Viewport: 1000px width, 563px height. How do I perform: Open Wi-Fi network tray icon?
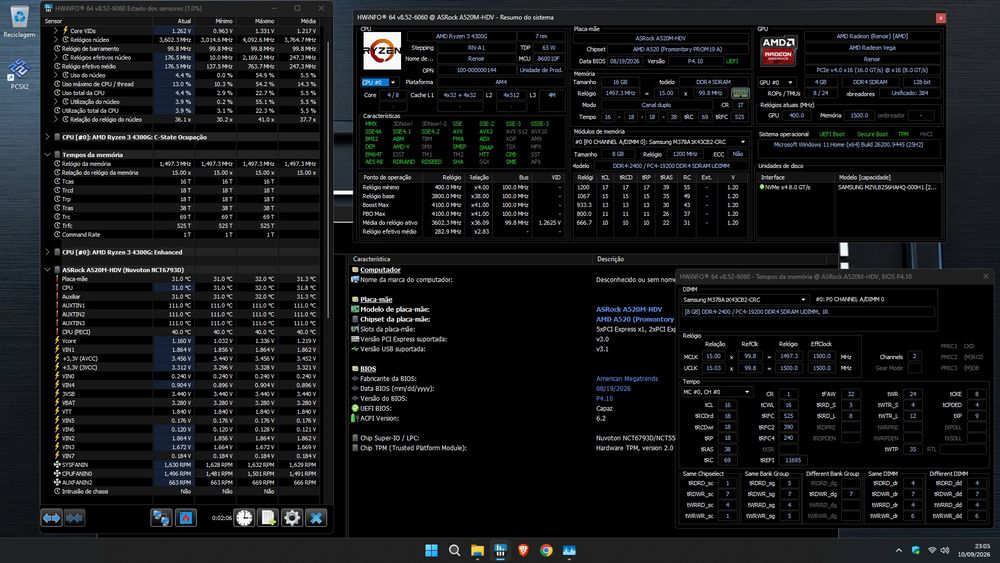(932, 550)
